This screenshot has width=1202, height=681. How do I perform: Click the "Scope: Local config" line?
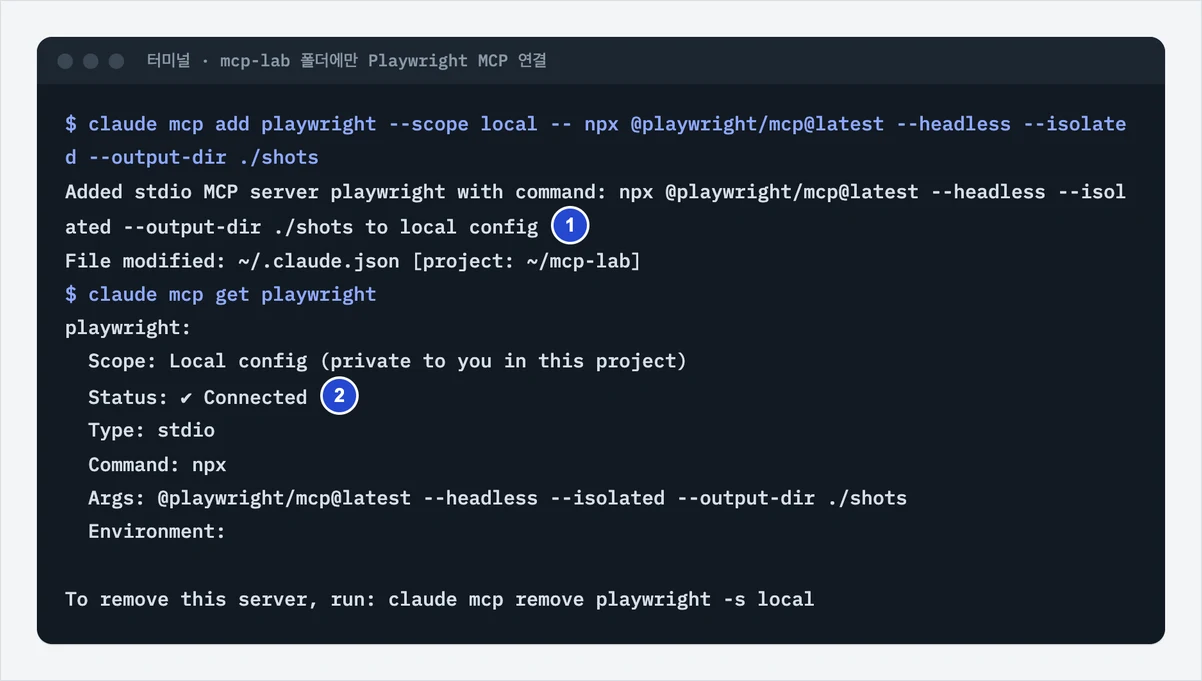387,361
